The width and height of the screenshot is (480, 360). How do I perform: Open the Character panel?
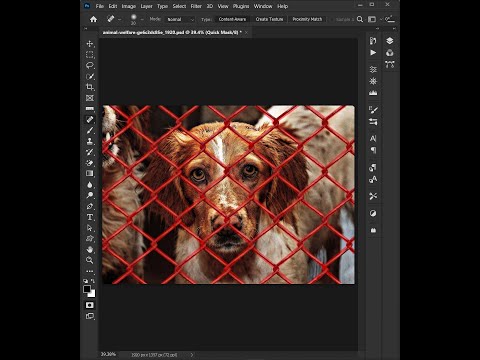tap(373, 138)
